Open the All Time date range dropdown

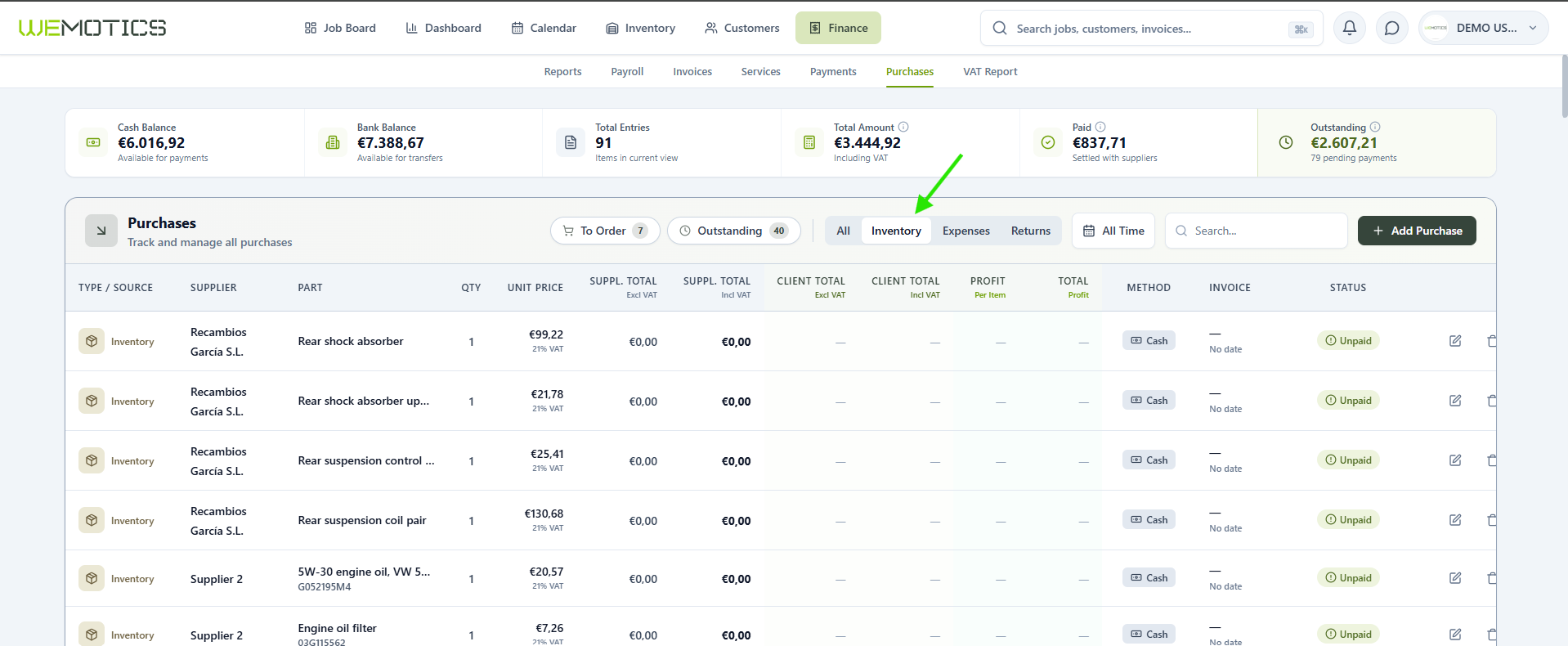pyautogui.click(x=1113, y=231)
